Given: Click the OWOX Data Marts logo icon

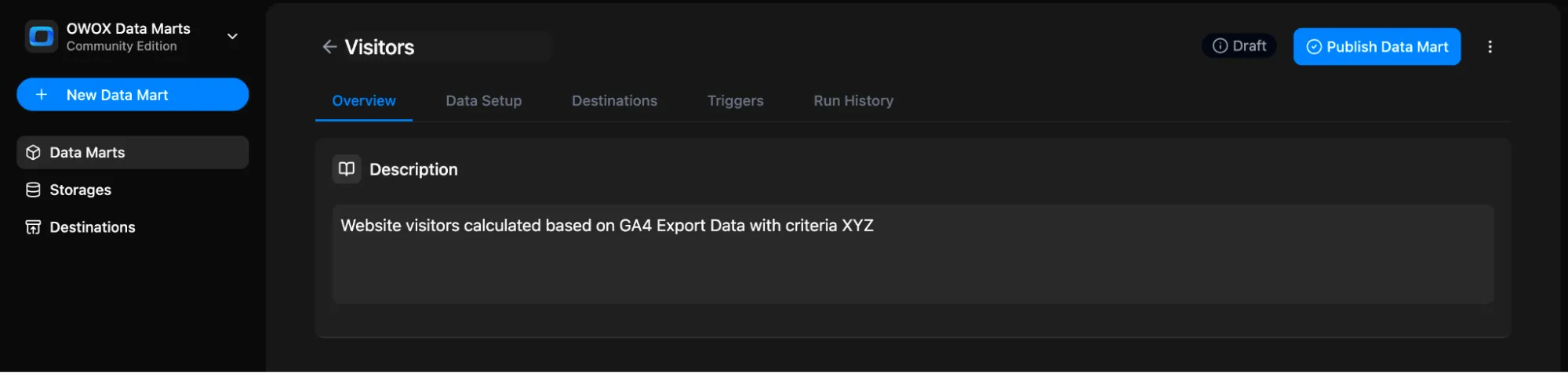Looking at the screenshot, I should (x=42, y=37).
